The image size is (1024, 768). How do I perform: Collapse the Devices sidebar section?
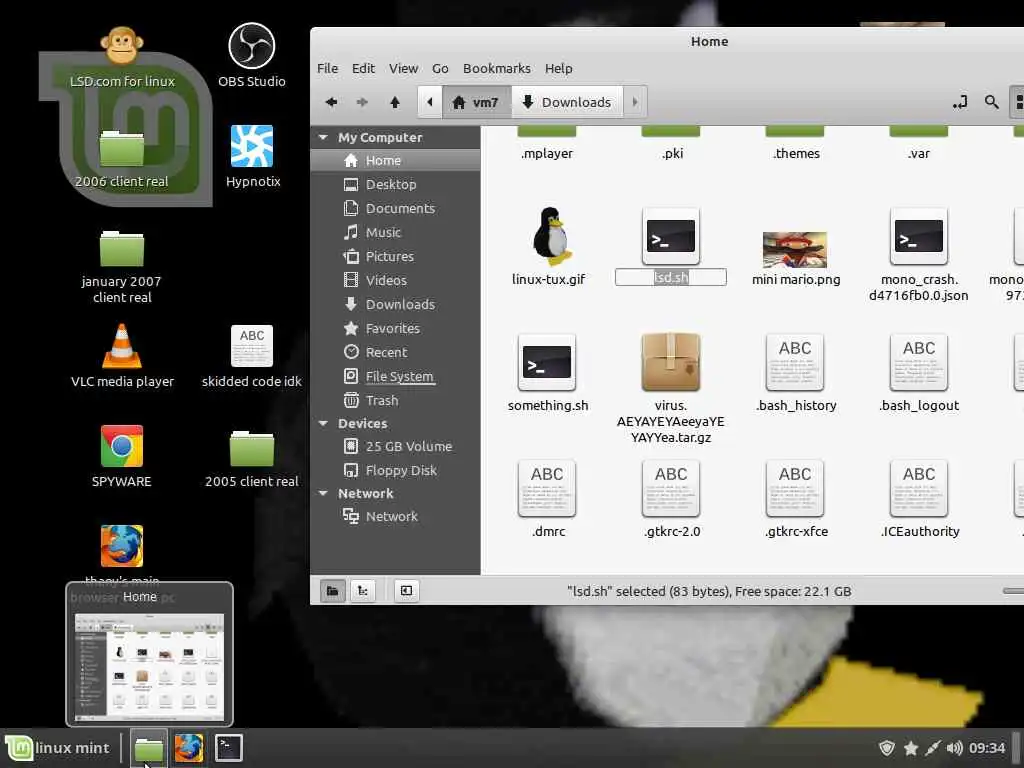pyautogui.click(x=323, y=424)
